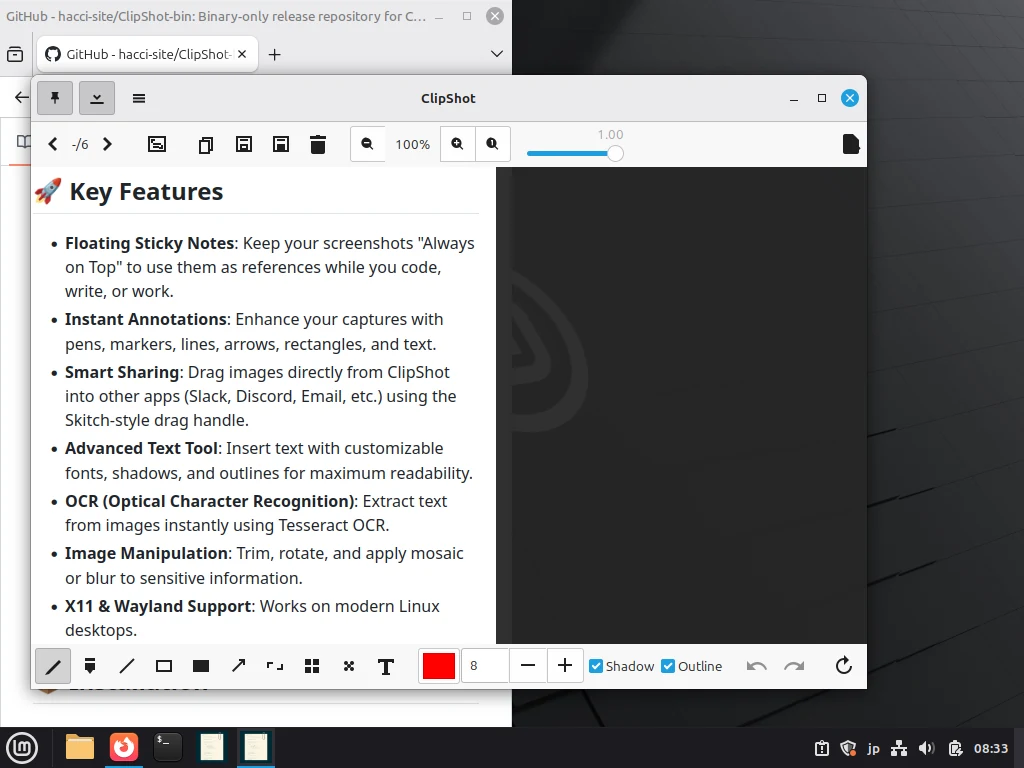The width and height of the screenshot is (1024, 768).
Task: Open a new browser tab
Action: click(275, 55)
